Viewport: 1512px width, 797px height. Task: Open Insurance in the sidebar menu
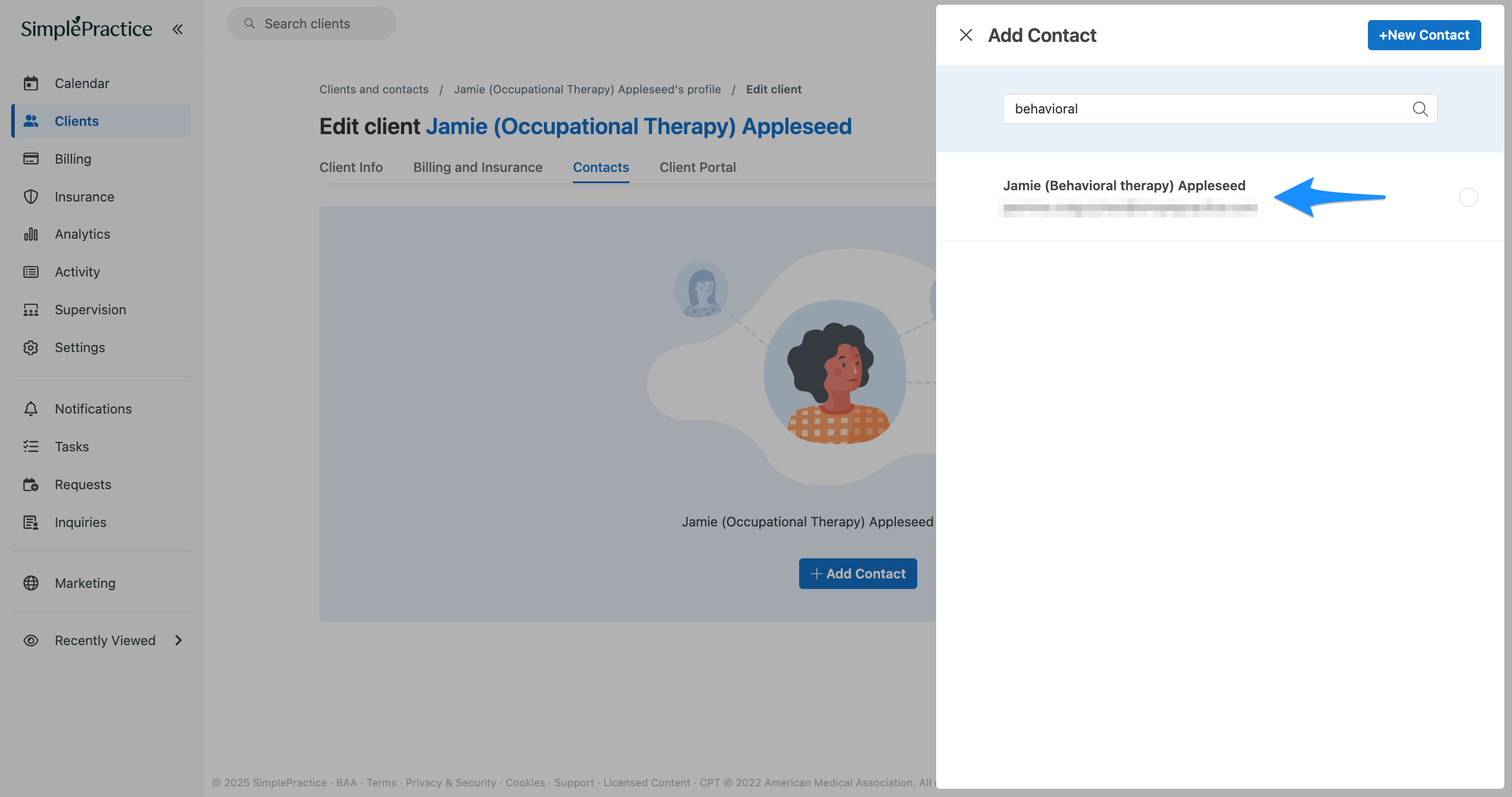(x=101, y=197)
